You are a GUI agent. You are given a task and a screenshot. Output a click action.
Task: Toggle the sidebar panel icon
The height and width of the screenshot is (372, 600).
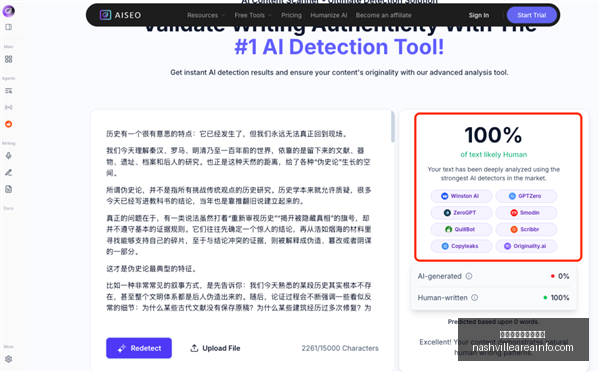8,27
